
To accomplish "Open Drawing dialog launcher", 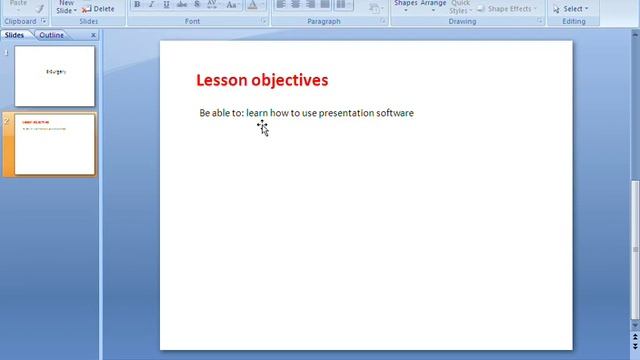I will pos(540,21).
